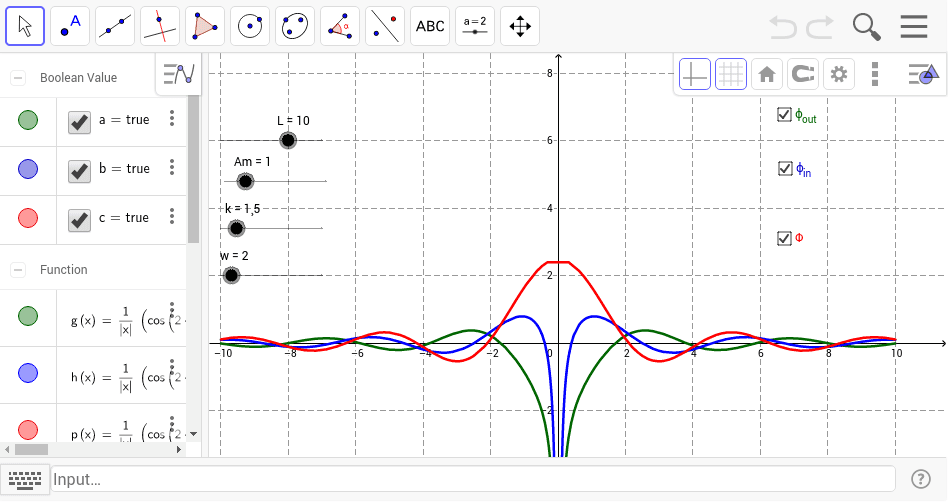Viewport: 948px width, 502px height.
Task: Select the Circle with center tool
Action: coord(250,27)
